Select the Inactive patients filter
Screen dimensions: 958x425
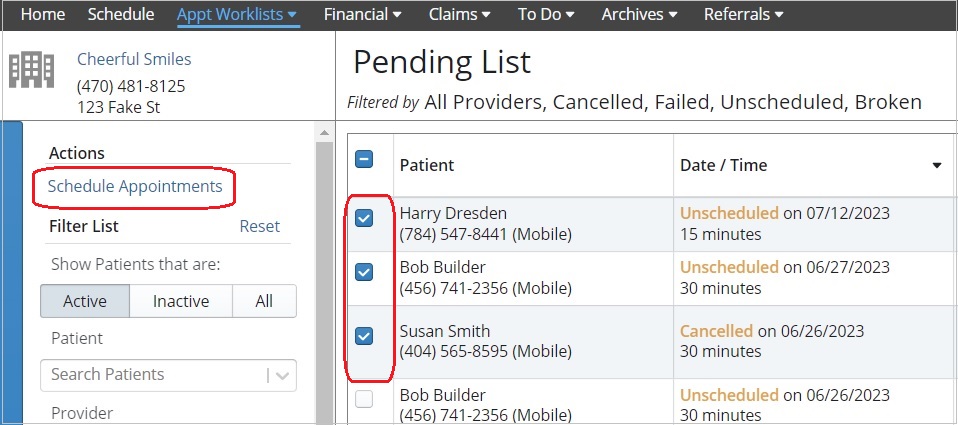tap(181, 301)
